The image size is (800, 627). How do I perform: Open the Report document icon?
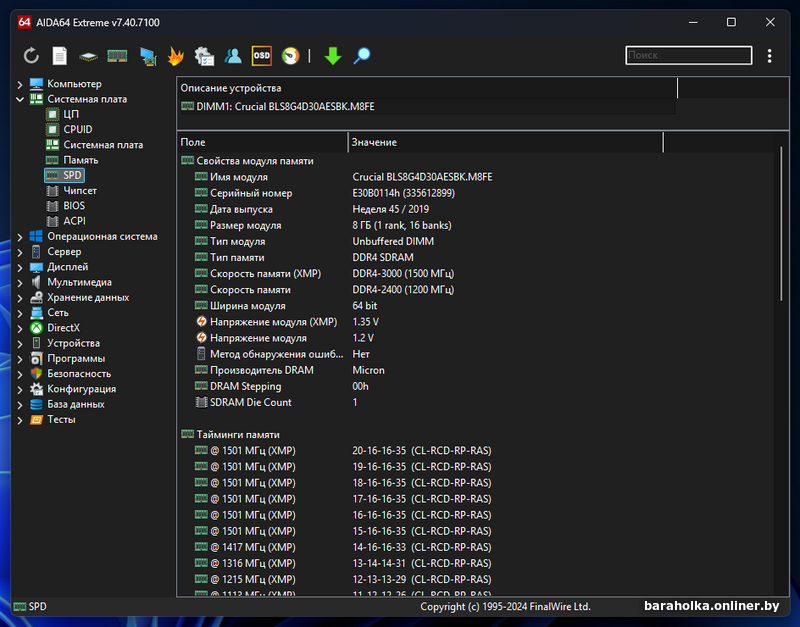60,56
